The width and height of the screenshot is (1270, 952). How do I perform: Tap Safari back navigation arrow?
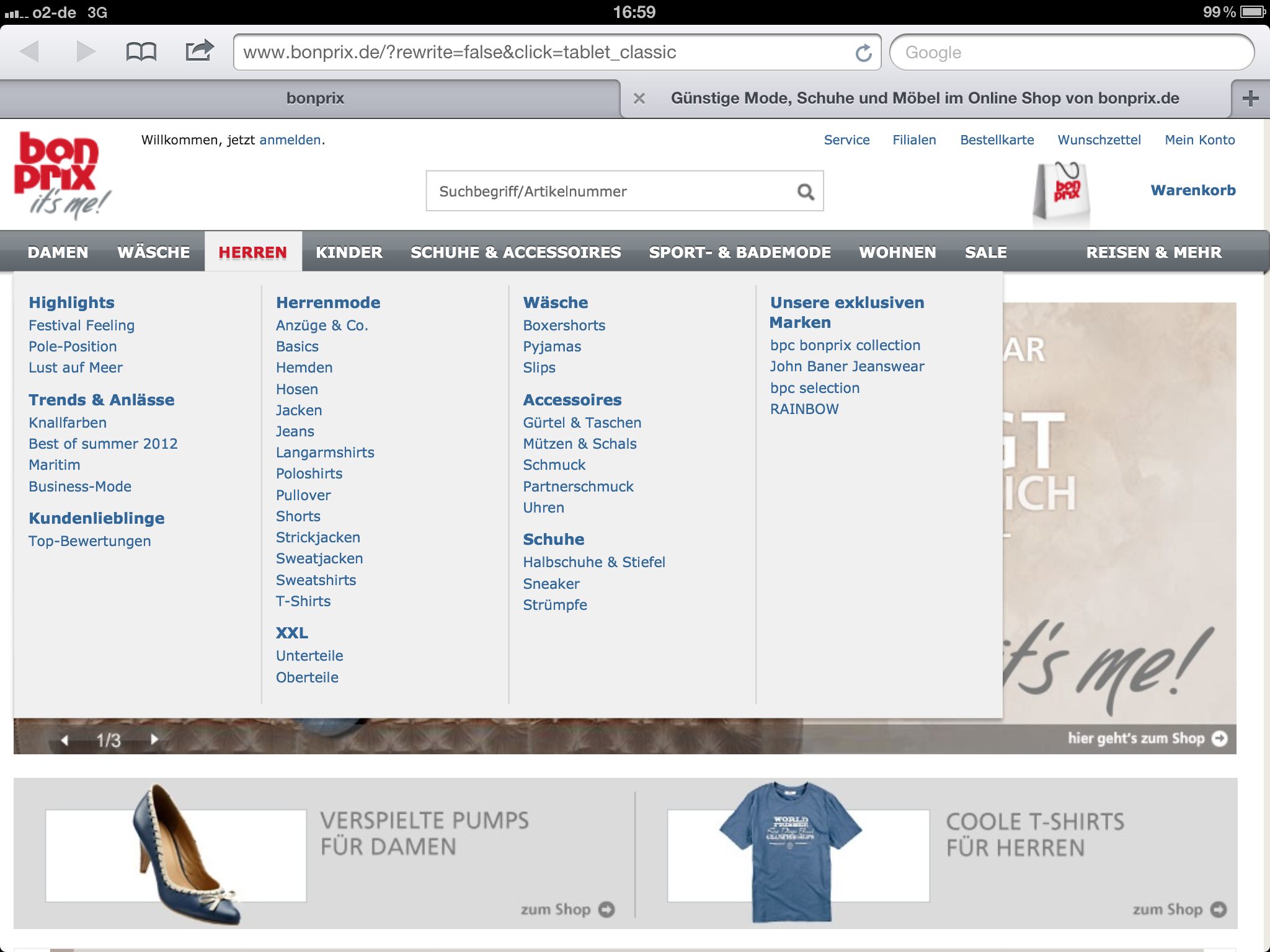[x=29, y=51]
